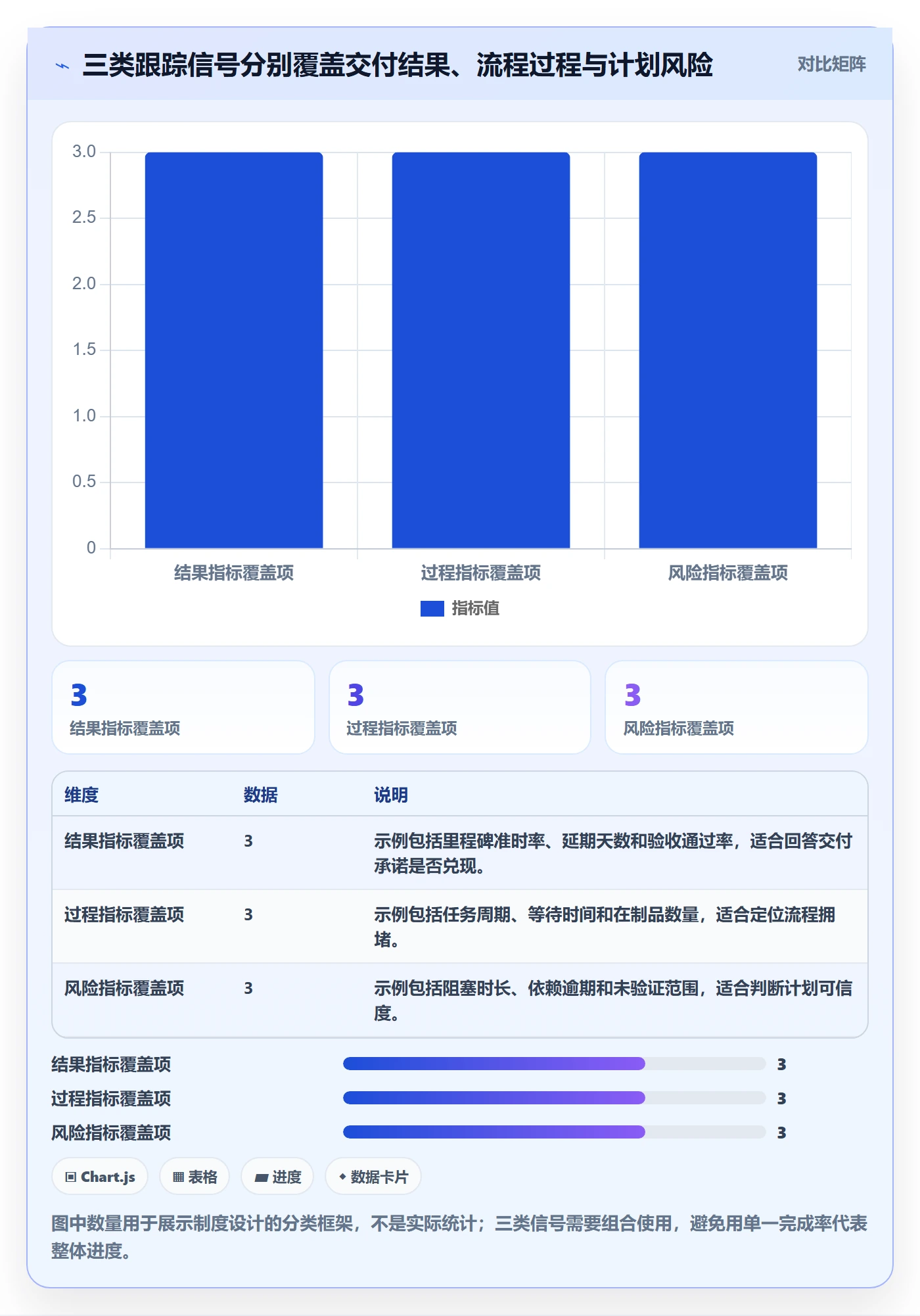Select the 结果指标覆盖项 table row name
The height and width of the screenshot is (1316, 920).
124,841
